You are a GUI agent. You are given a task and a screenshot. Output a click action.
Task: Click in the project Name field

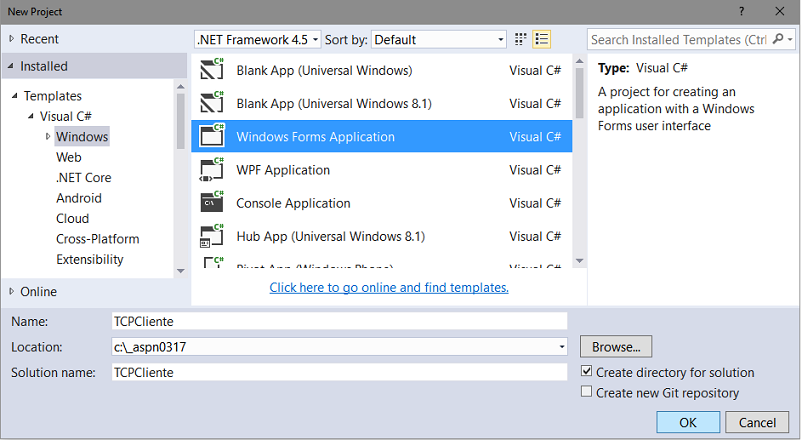[x=340, y=321]
